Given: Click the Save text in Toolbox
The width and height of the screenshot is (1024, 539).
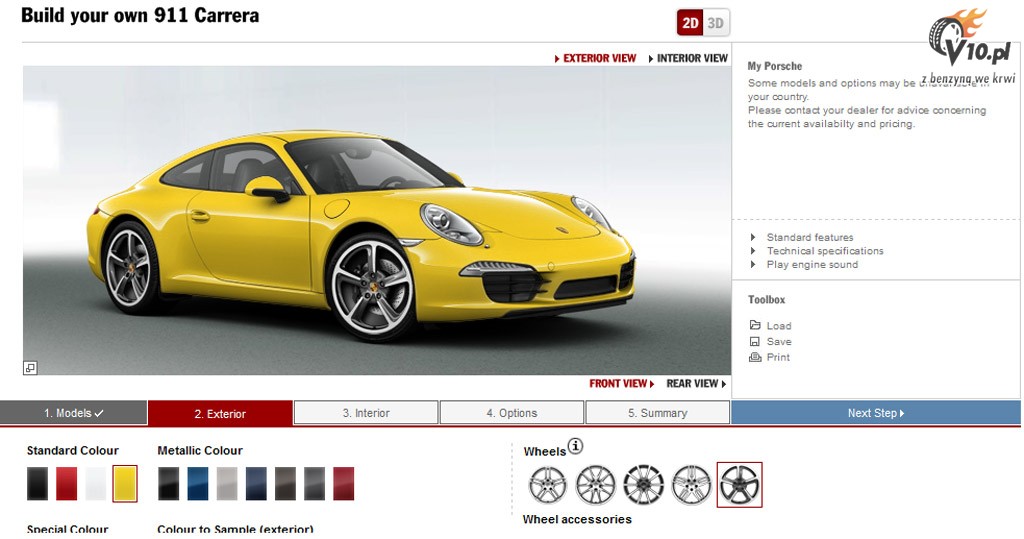Looking at the screenshot, I should [778, 341].
